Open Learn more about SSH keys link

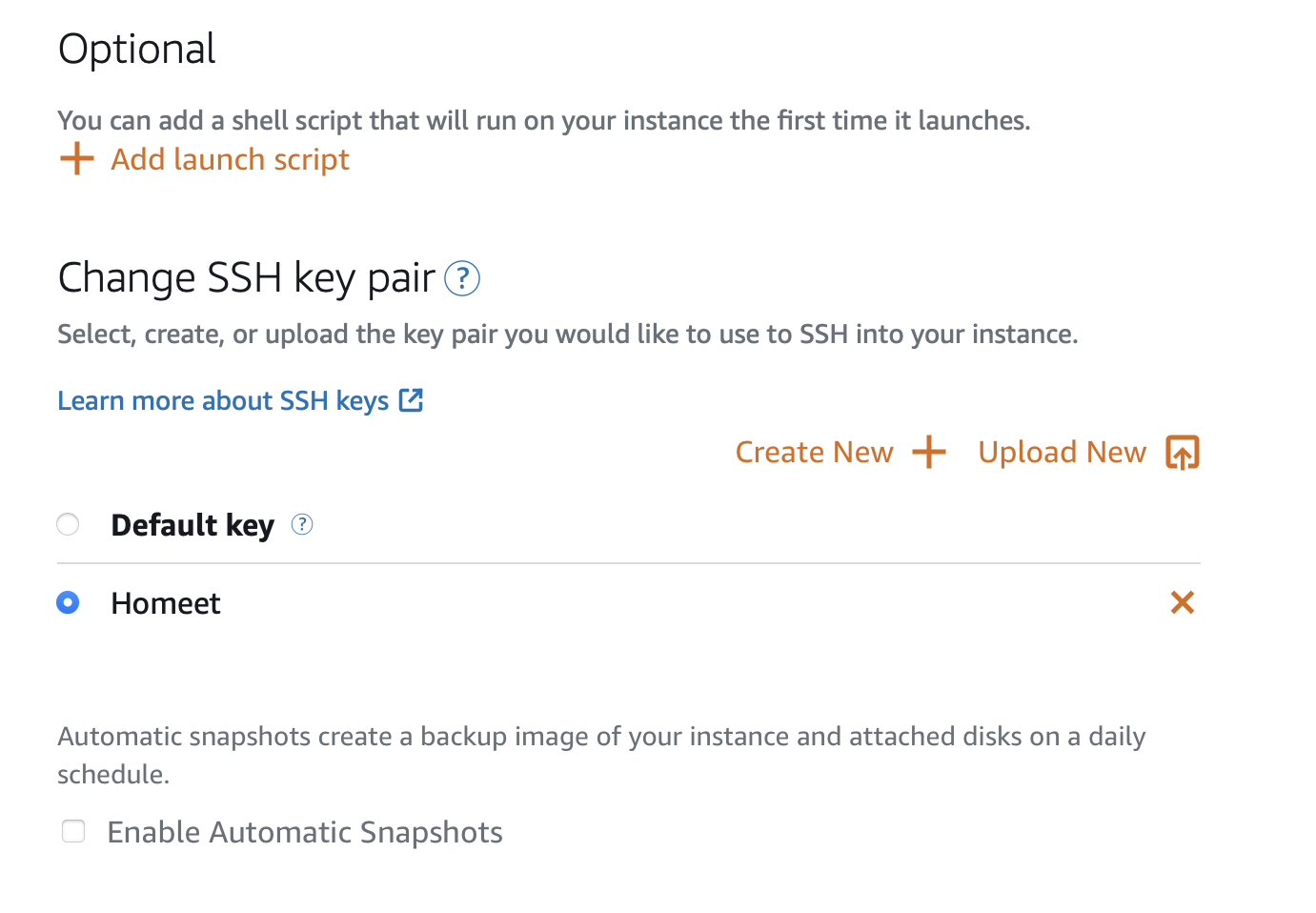(223, 400)
